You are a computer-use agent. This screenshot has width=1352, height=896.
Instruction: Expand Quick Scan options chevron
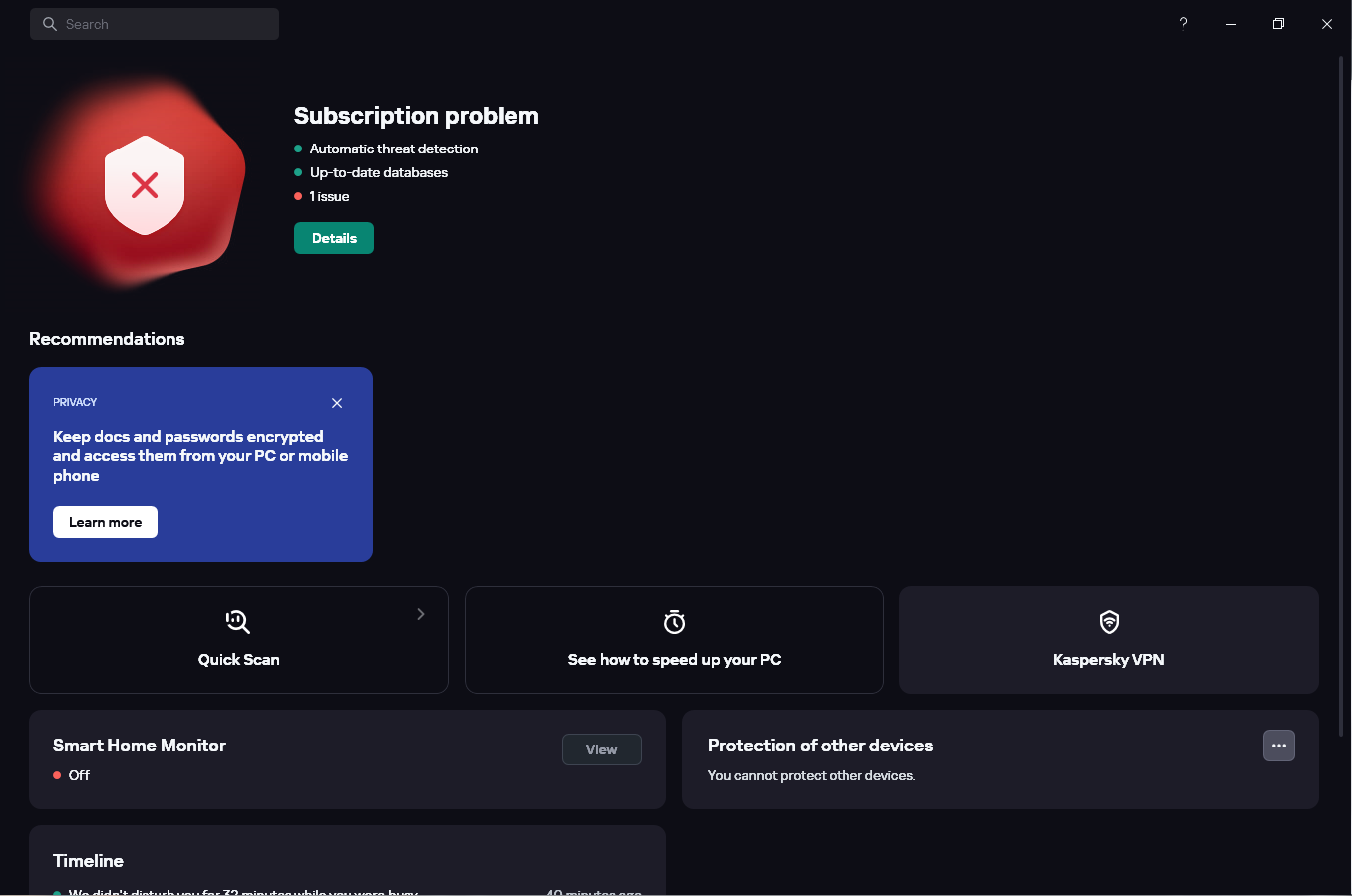coord(421,614)
